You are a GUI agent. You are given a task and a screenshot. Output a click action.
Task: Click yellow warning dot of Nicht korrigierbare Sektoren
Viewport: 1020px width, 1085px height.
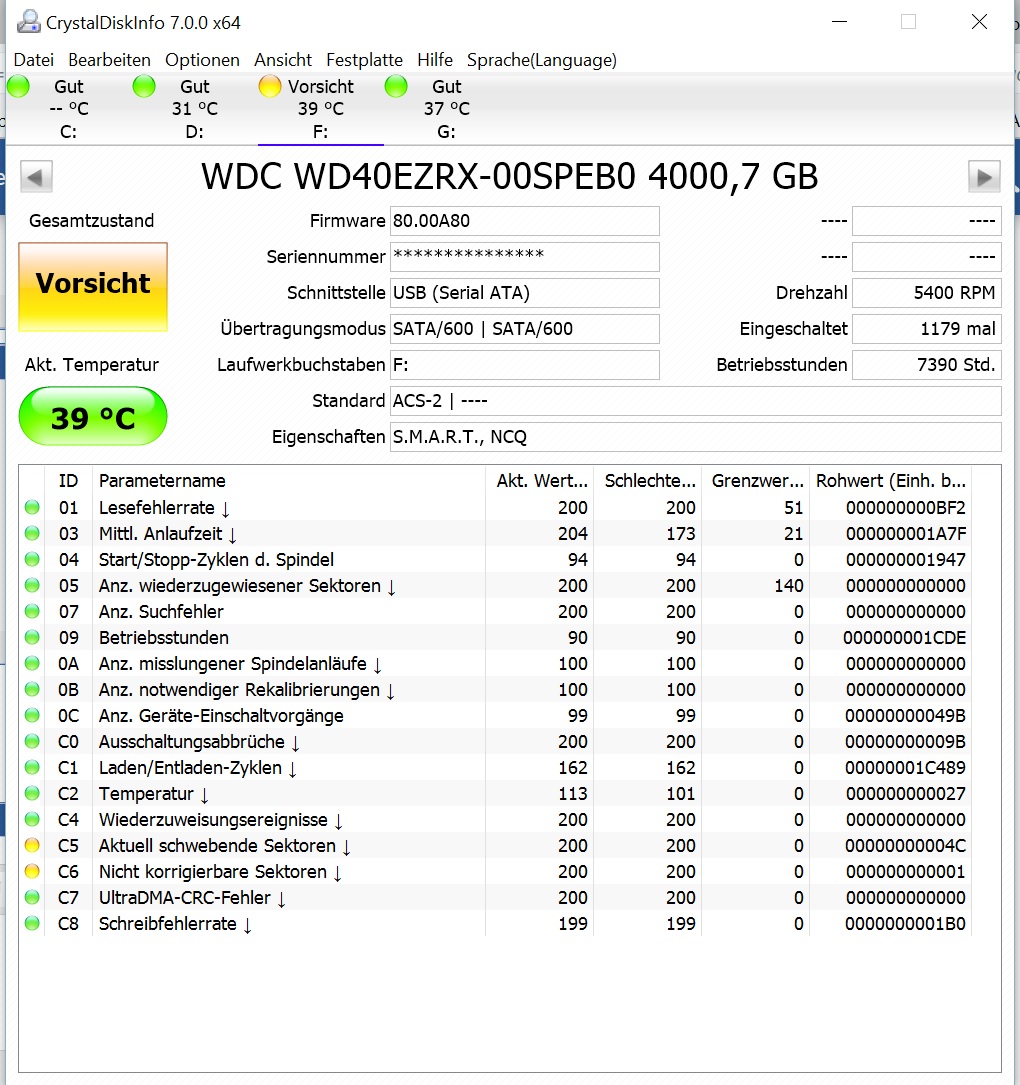[32, 871]
